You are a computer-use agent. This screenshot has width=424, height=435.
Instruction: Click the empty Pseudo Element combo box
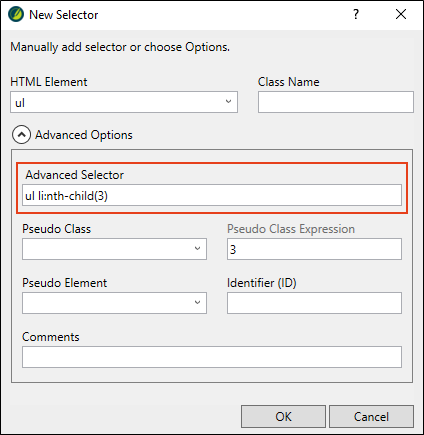pos(114,303)
